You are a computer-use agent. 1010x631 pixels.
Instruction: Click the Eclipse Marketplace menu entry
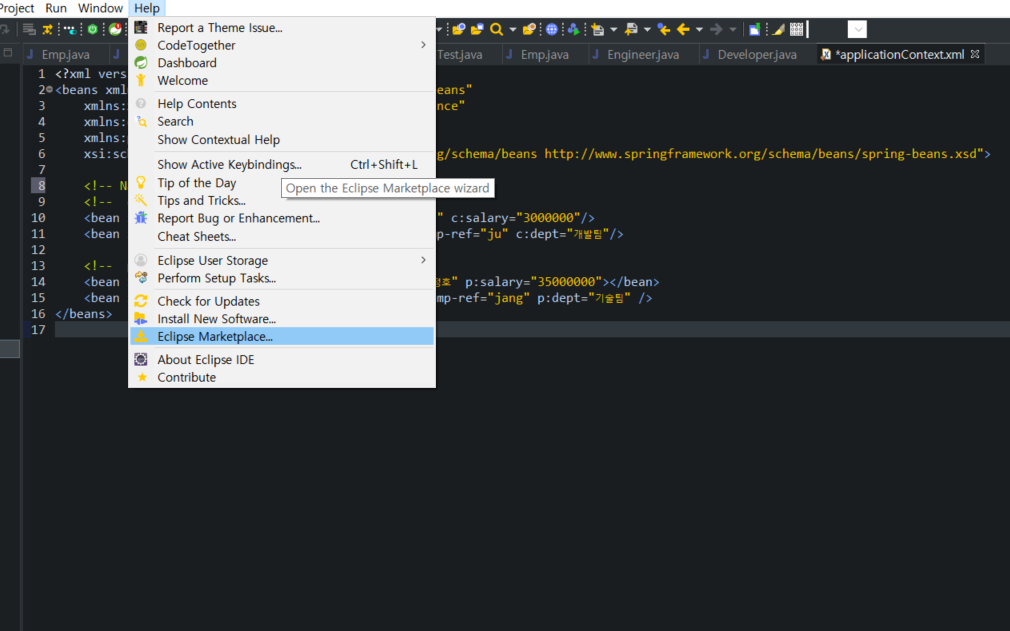click(x=281, y=336)
